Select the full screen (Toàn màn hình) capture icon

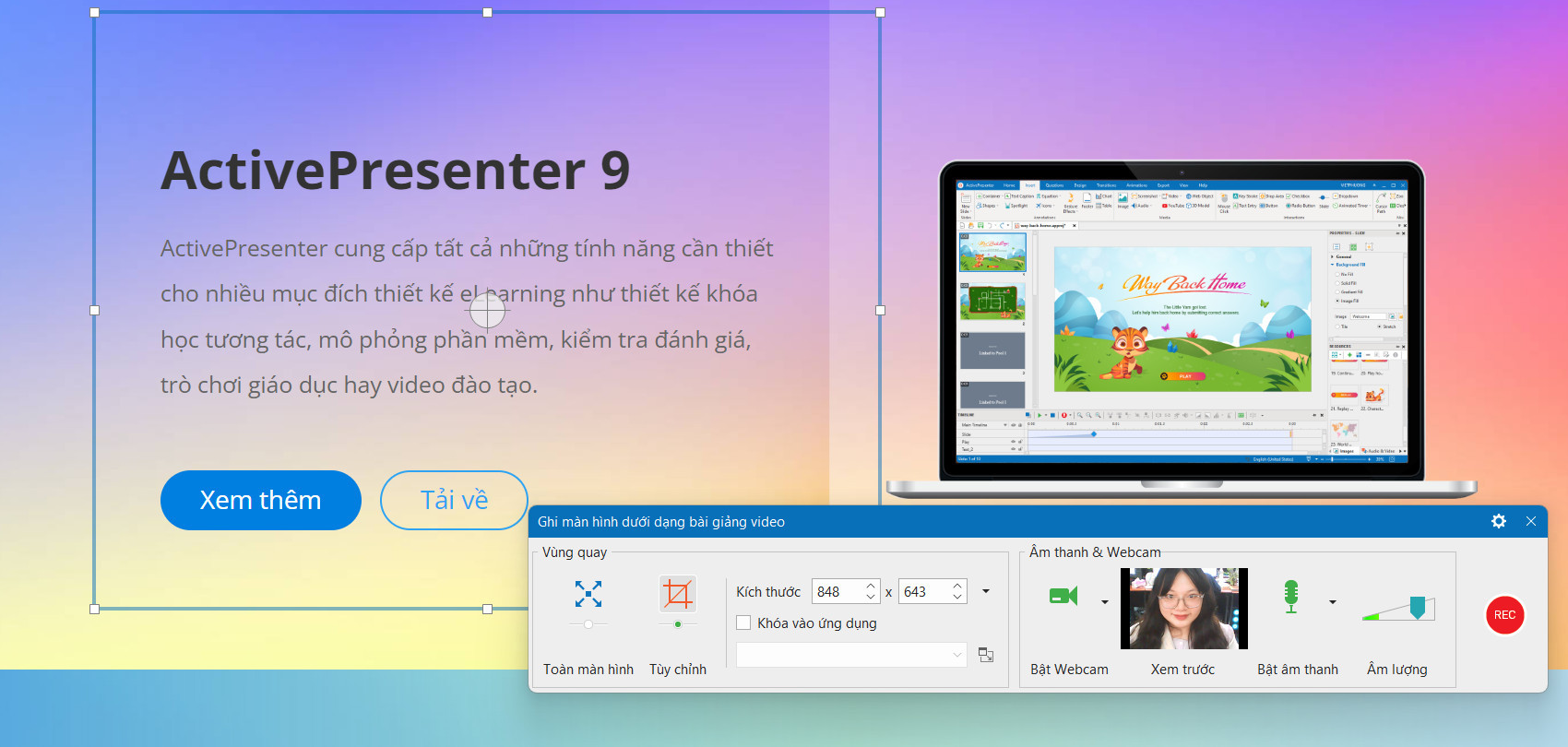(588, 594)
